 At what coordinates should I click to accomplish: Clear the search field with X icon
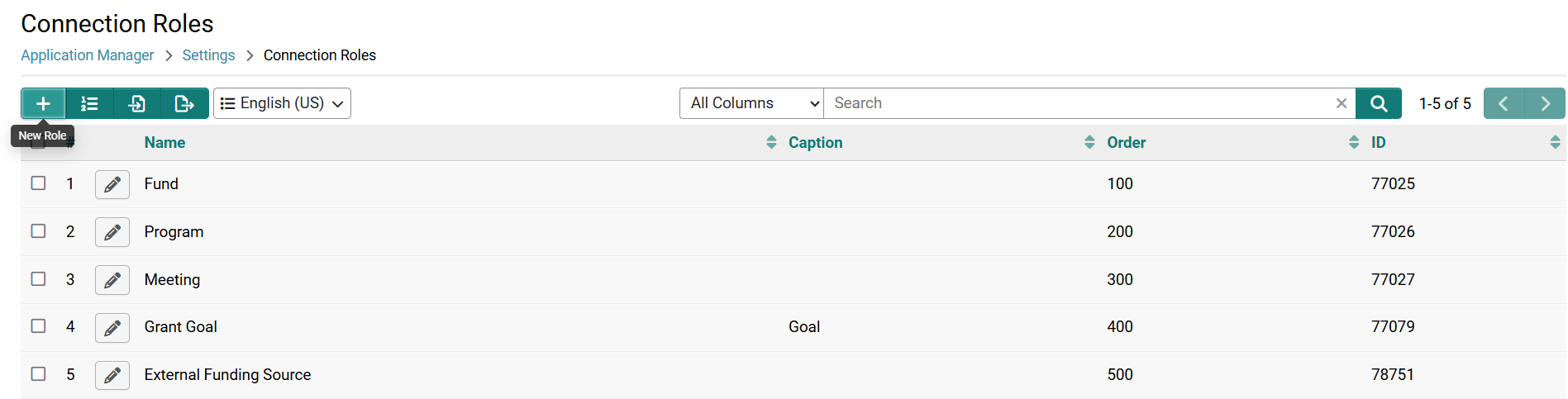tap(1342, 103)
